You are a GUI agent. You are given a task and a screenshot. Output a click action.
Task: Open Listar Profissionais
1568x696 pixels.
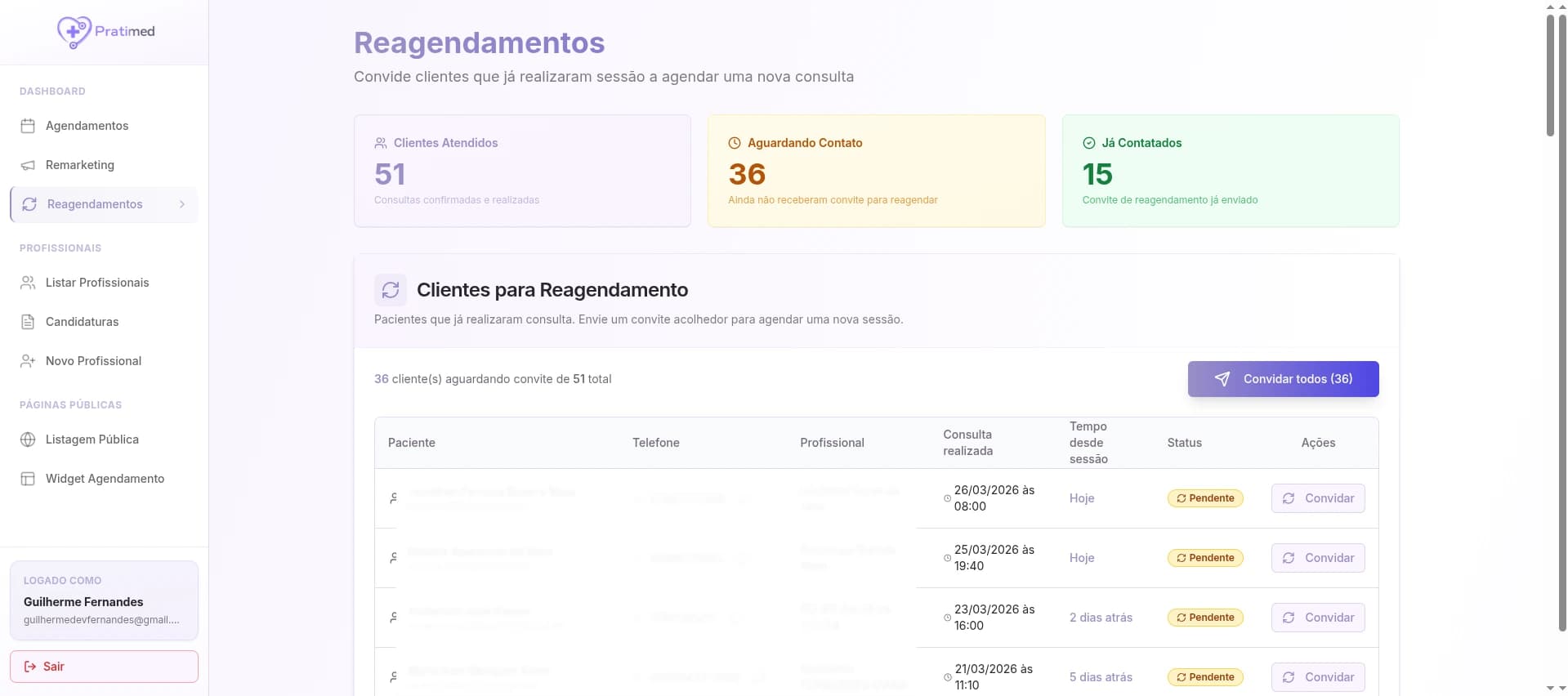pos(104,283)
